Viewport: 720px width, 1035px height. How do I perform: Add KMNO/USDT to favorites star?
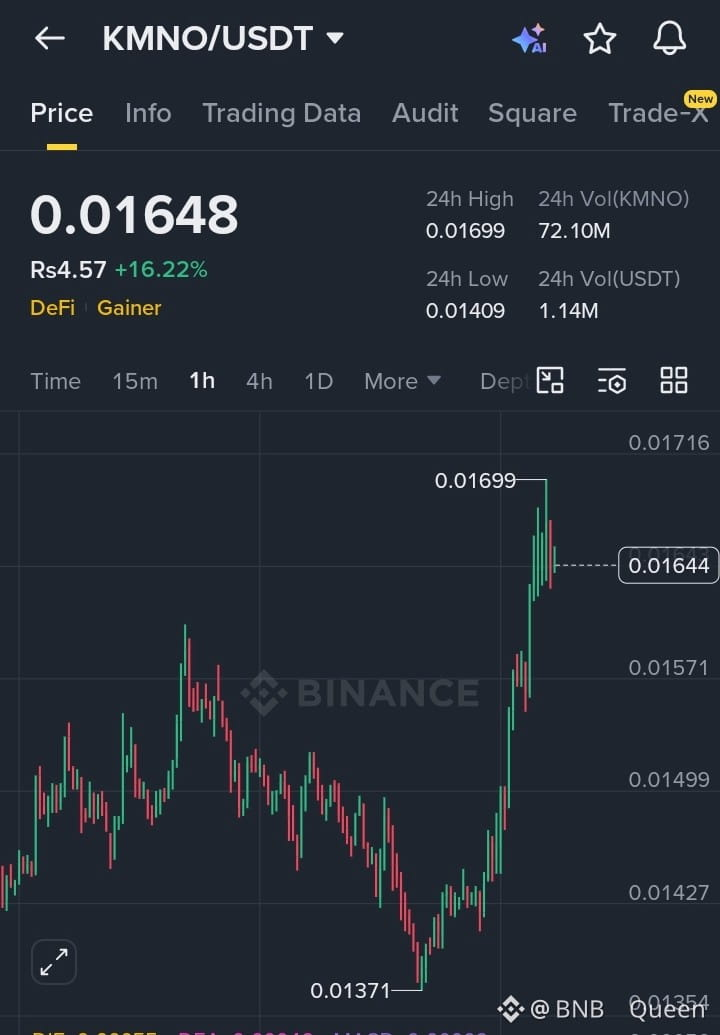pyautogui.click(x=600, y=38)
